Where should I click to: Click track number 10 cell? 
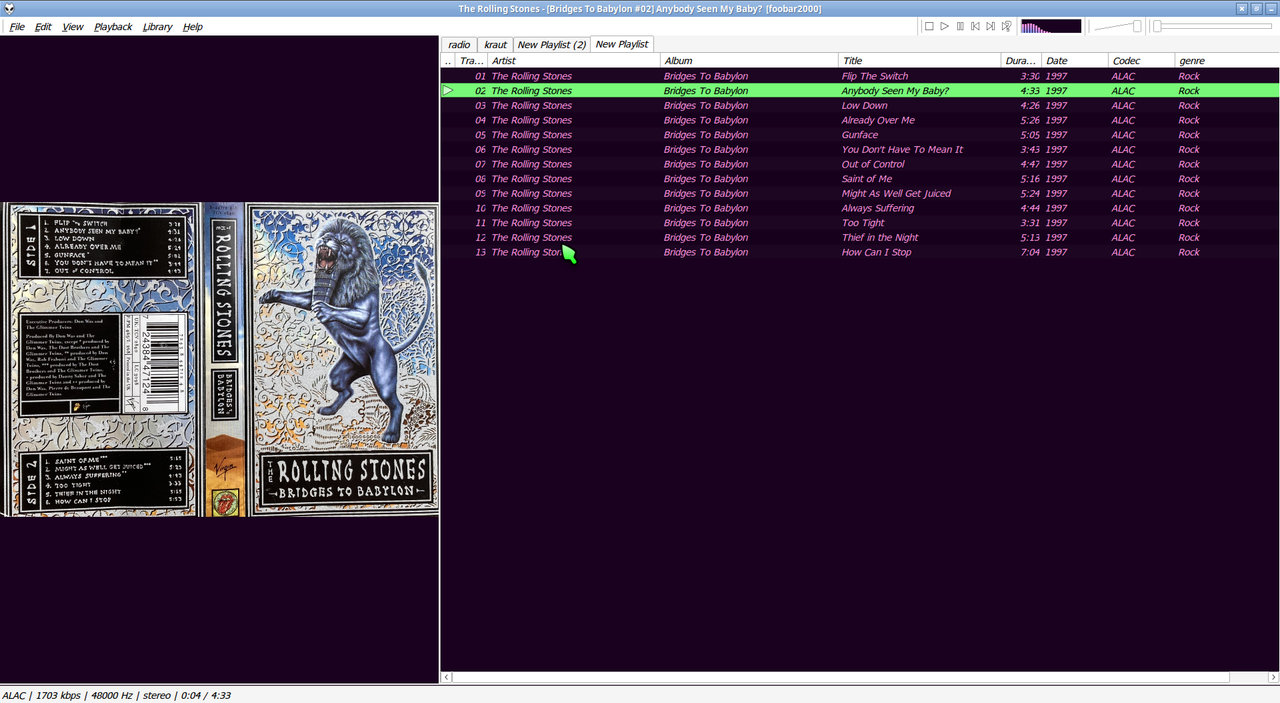click(x=480, y=208)
